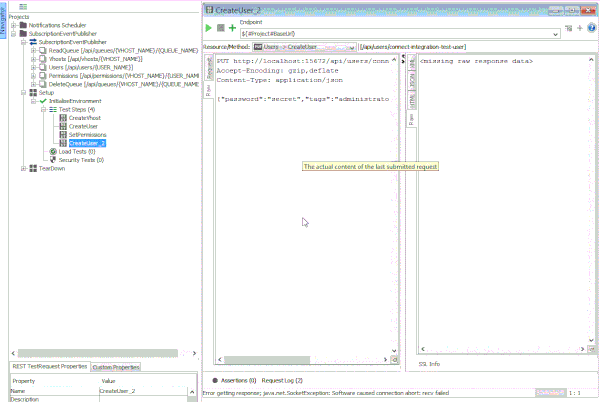Screen dimensions: 600x402
Task: Collapse the Setup test suite node
Action: (x=23, y=92)
